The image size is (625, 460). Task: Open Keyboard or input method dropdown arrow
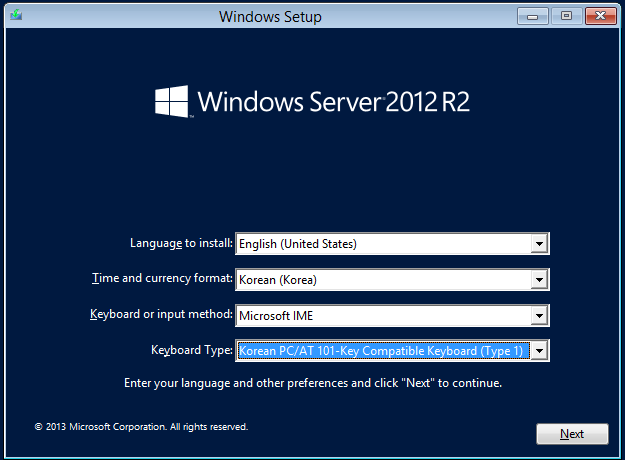(x=539, y=316)
